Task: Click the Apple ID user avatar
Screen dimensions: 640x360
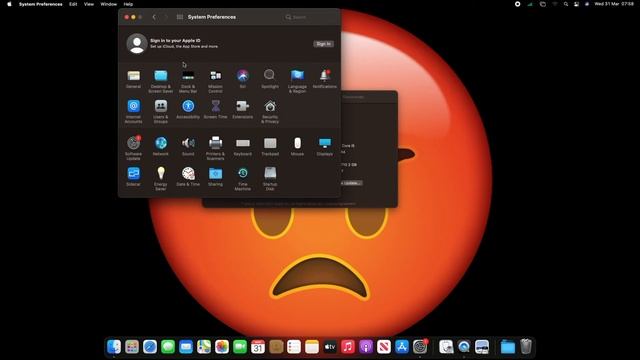Action: pos(137,43)
